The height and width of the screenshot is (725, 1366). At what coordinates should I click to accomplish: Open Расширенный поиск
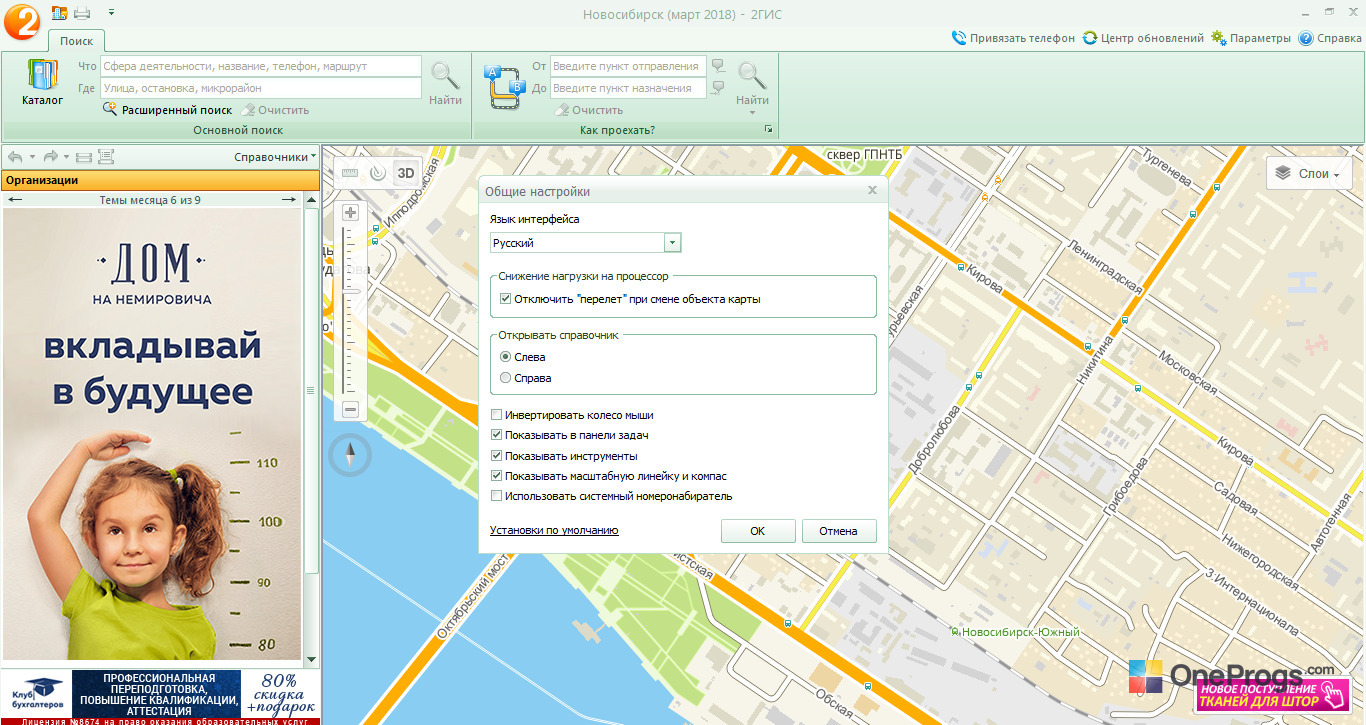click(167, 110)
